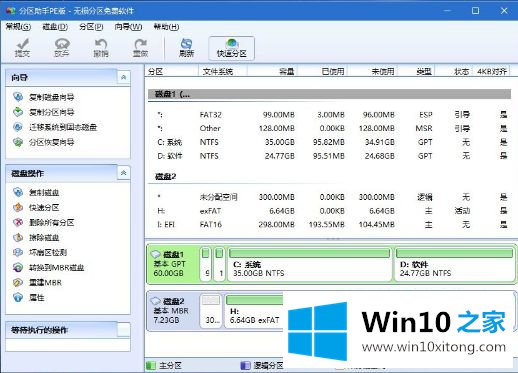Maximize the partition assistant window
The image size is (518, 373).
coord(475,11)
